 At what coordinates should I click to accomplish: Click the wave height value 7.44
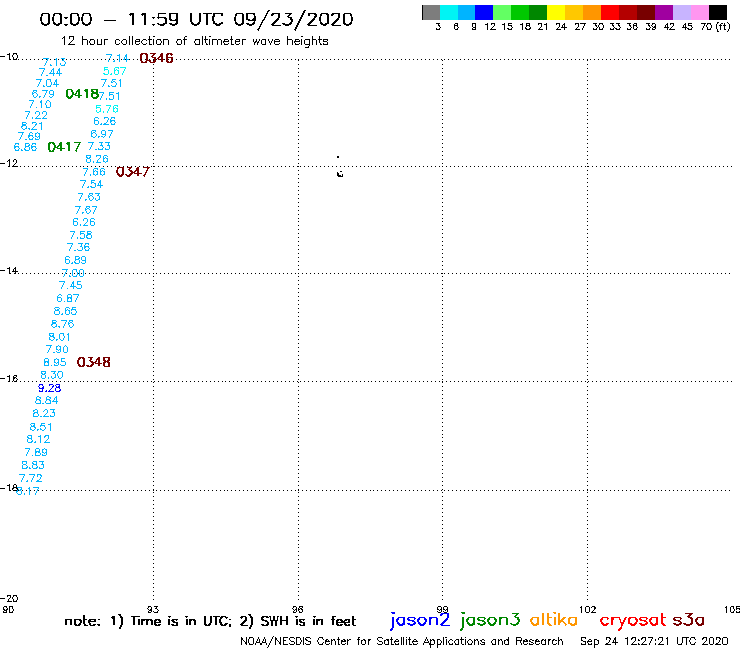pos(50,72)
